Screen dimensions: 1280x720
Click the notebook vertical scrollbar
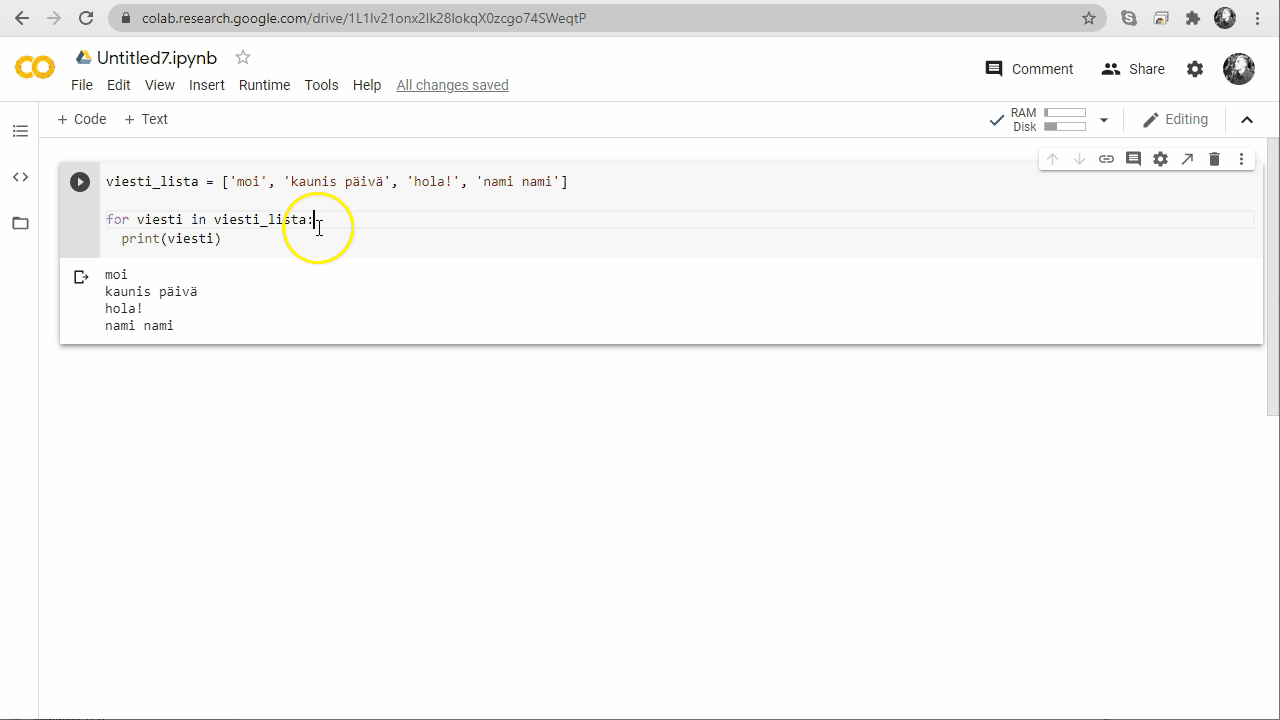1273,277
